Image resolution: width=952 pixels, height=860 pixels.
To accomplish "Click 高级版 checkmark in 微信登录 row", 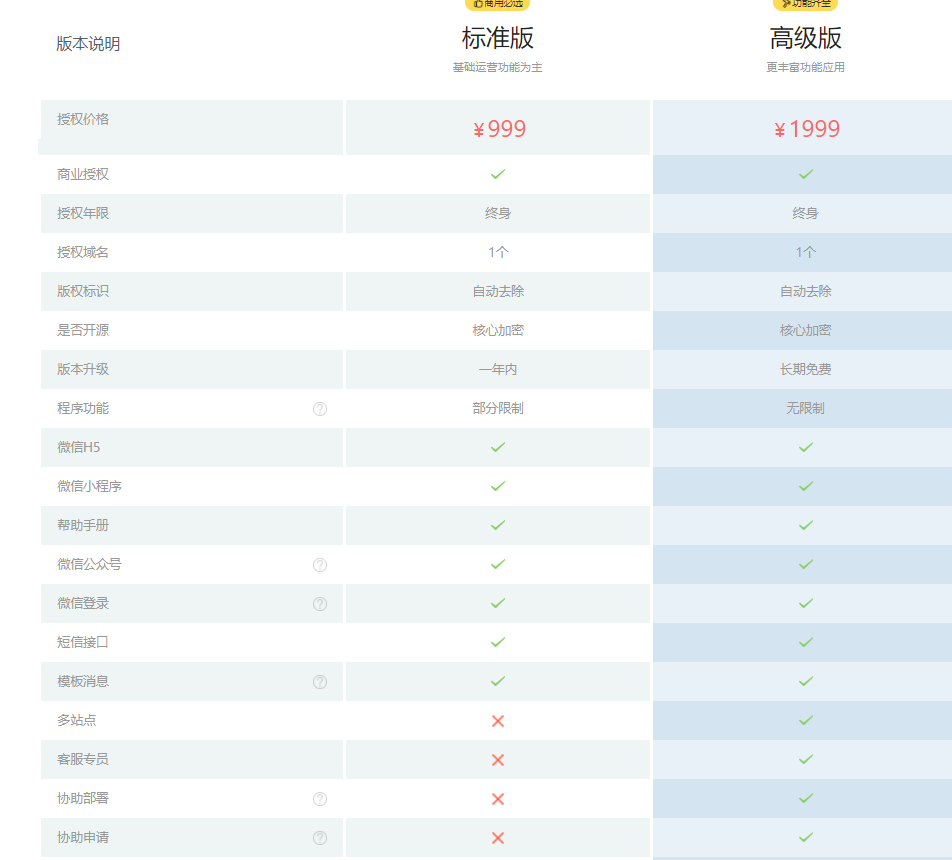I will [x=806, y=603].
